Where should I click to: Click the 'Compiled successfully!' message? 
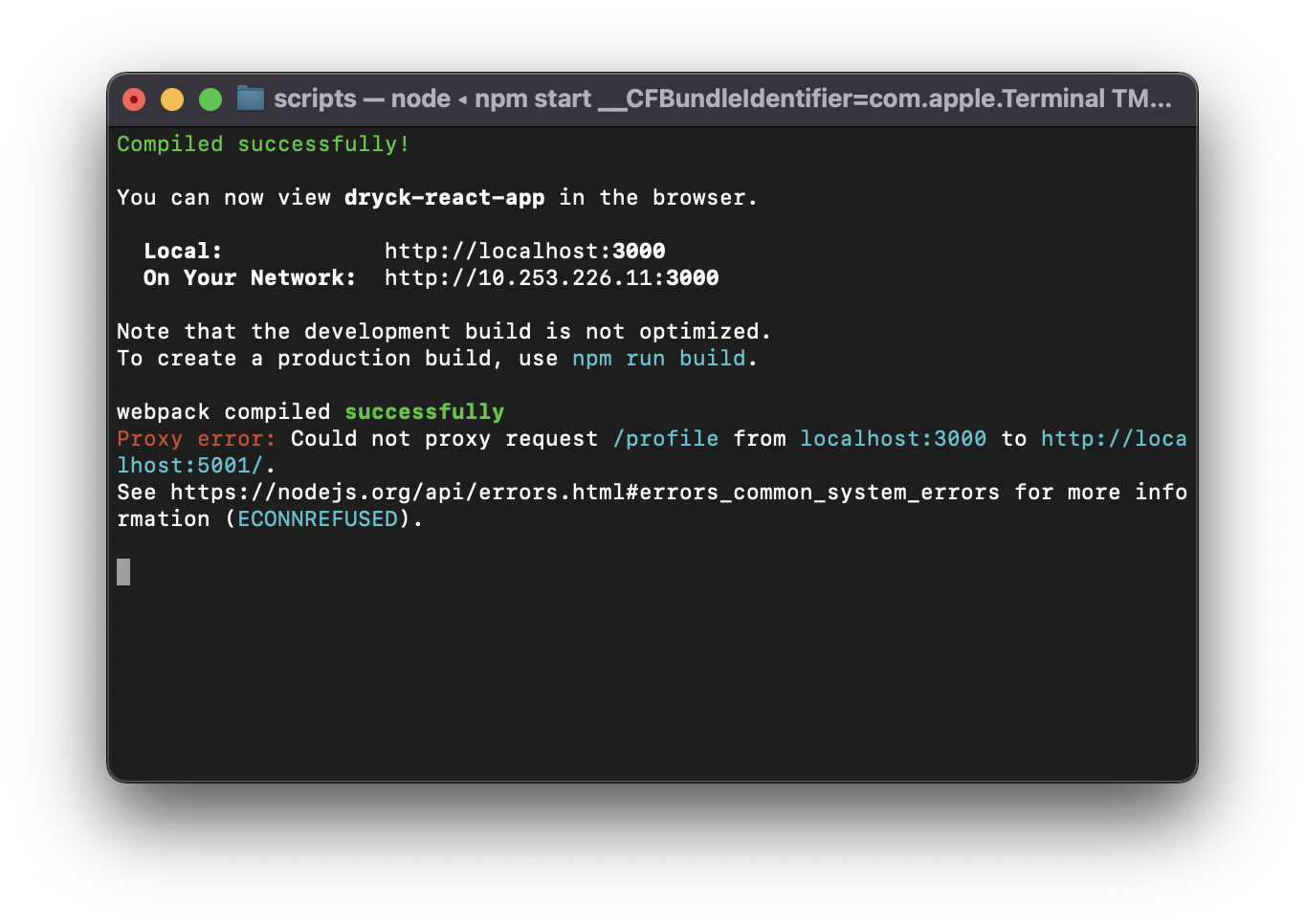tap(263, 144)
